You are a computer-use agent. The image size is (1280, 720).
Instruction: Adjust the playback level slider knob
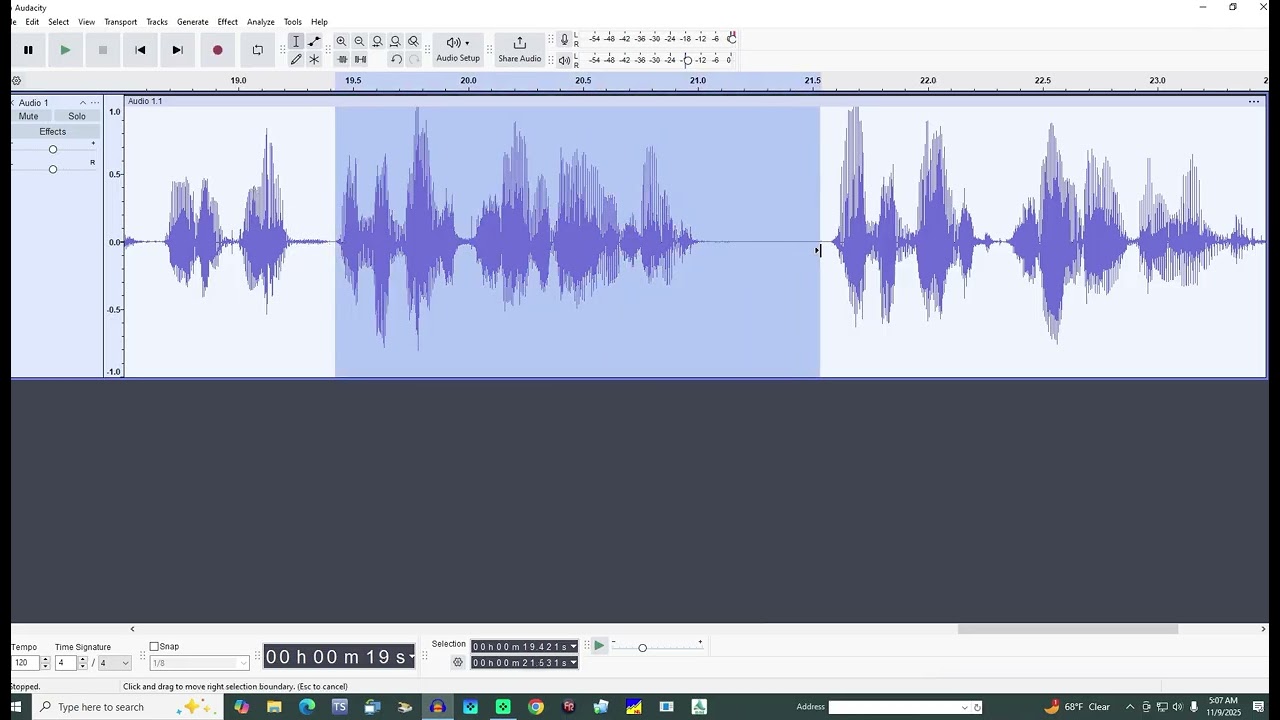click(x=687, y=60)
